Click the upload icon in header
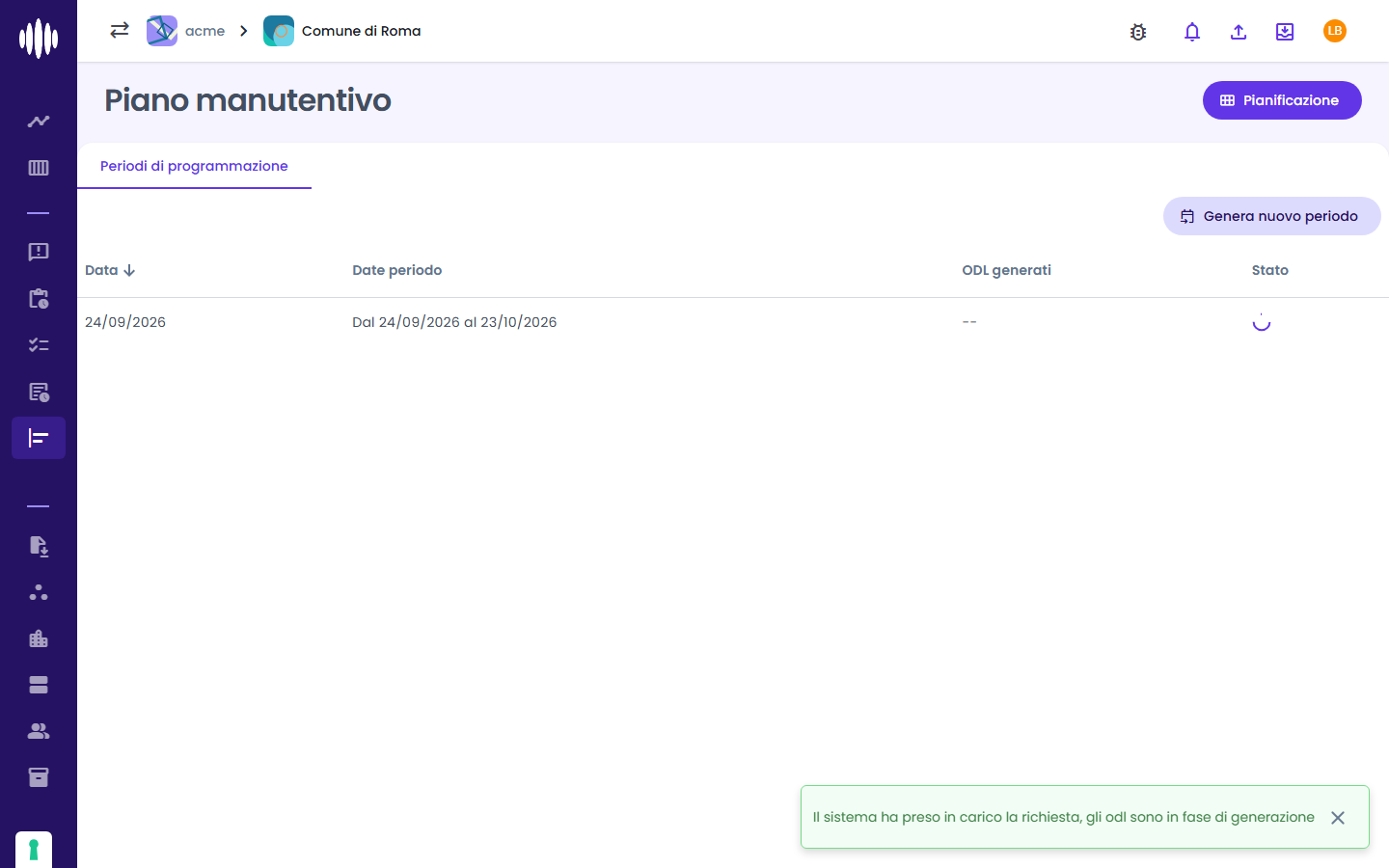Viewport: 1389px width, 868px height. (1239, 32)
